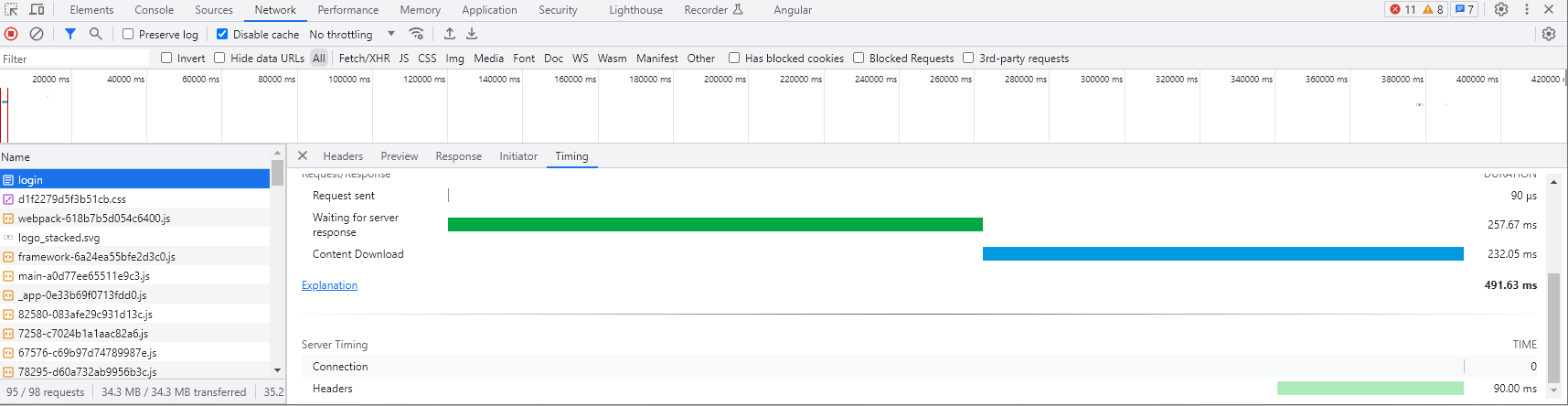Click the light green Headers timing bar

(x=1371, y=389)
